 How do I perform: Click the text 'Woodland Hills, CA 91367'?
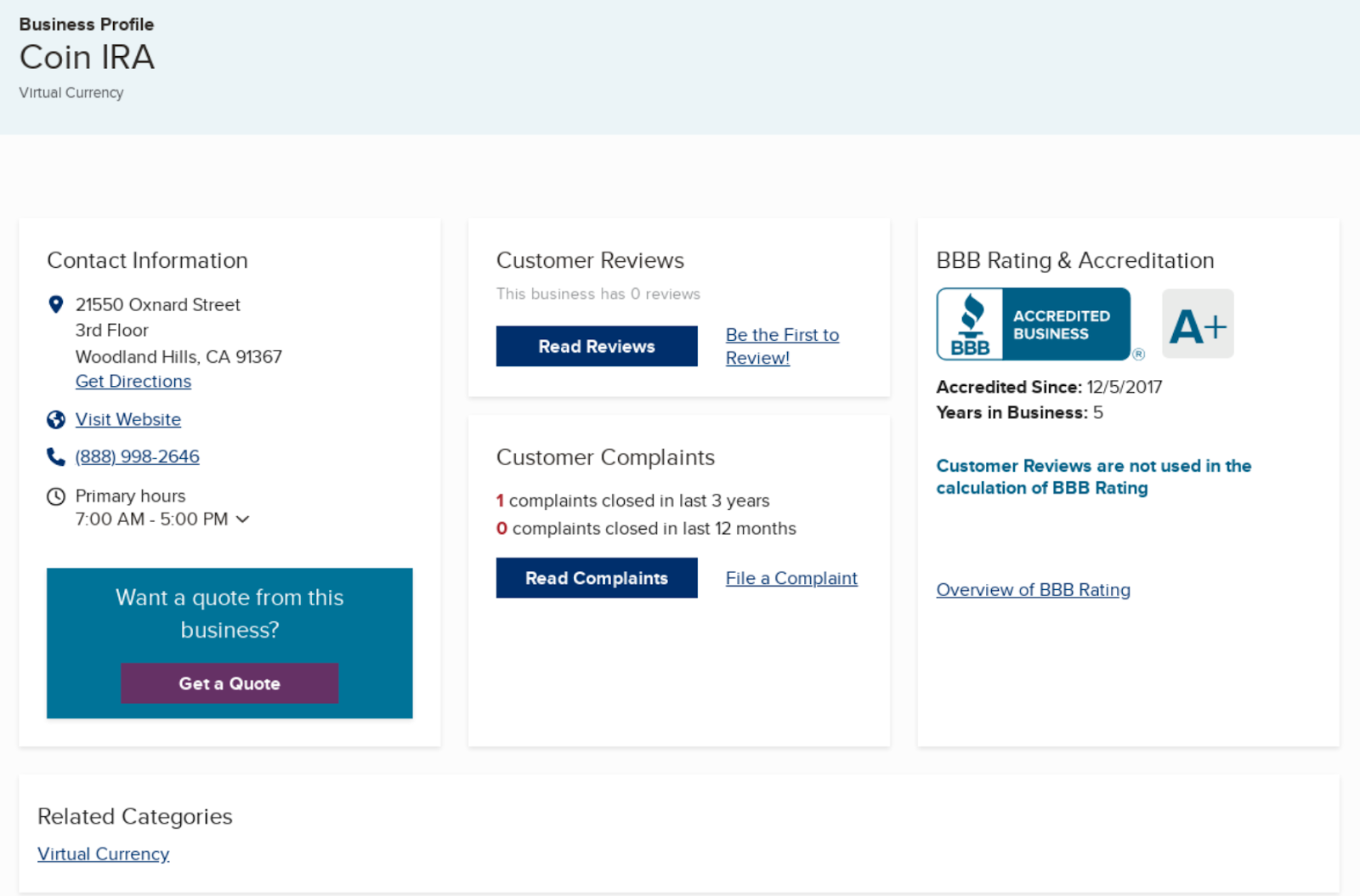178,357
